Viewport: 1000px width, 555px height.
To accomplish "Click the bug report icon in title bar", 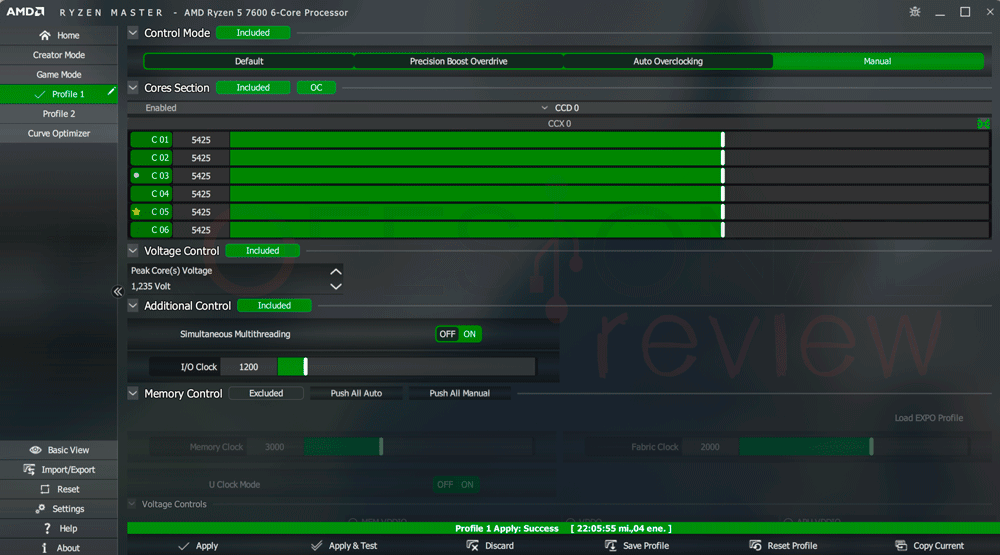I will click(915, 12).
